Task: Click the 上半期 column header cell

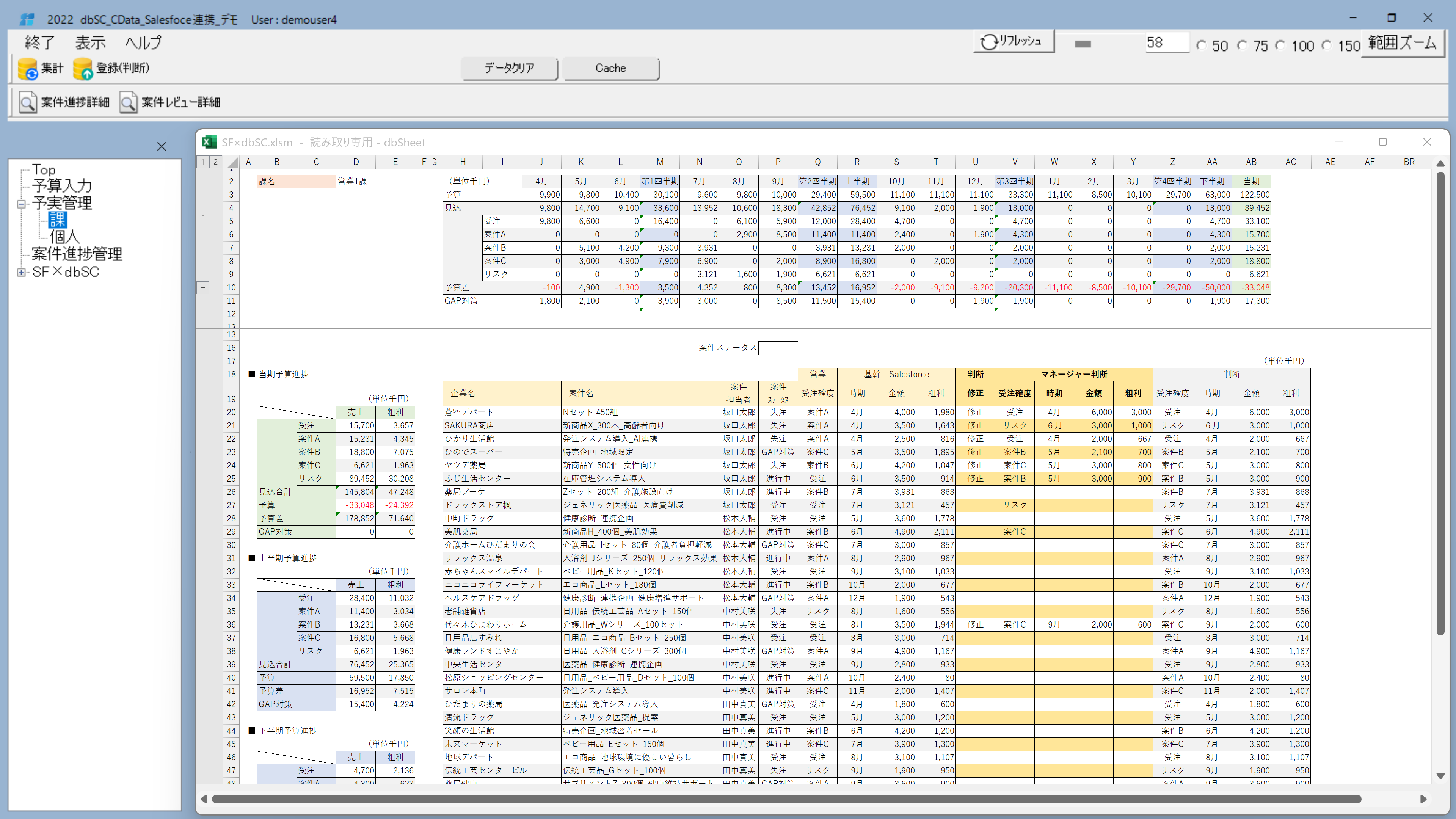Action: pyautogui.click(x=857, y=182)
